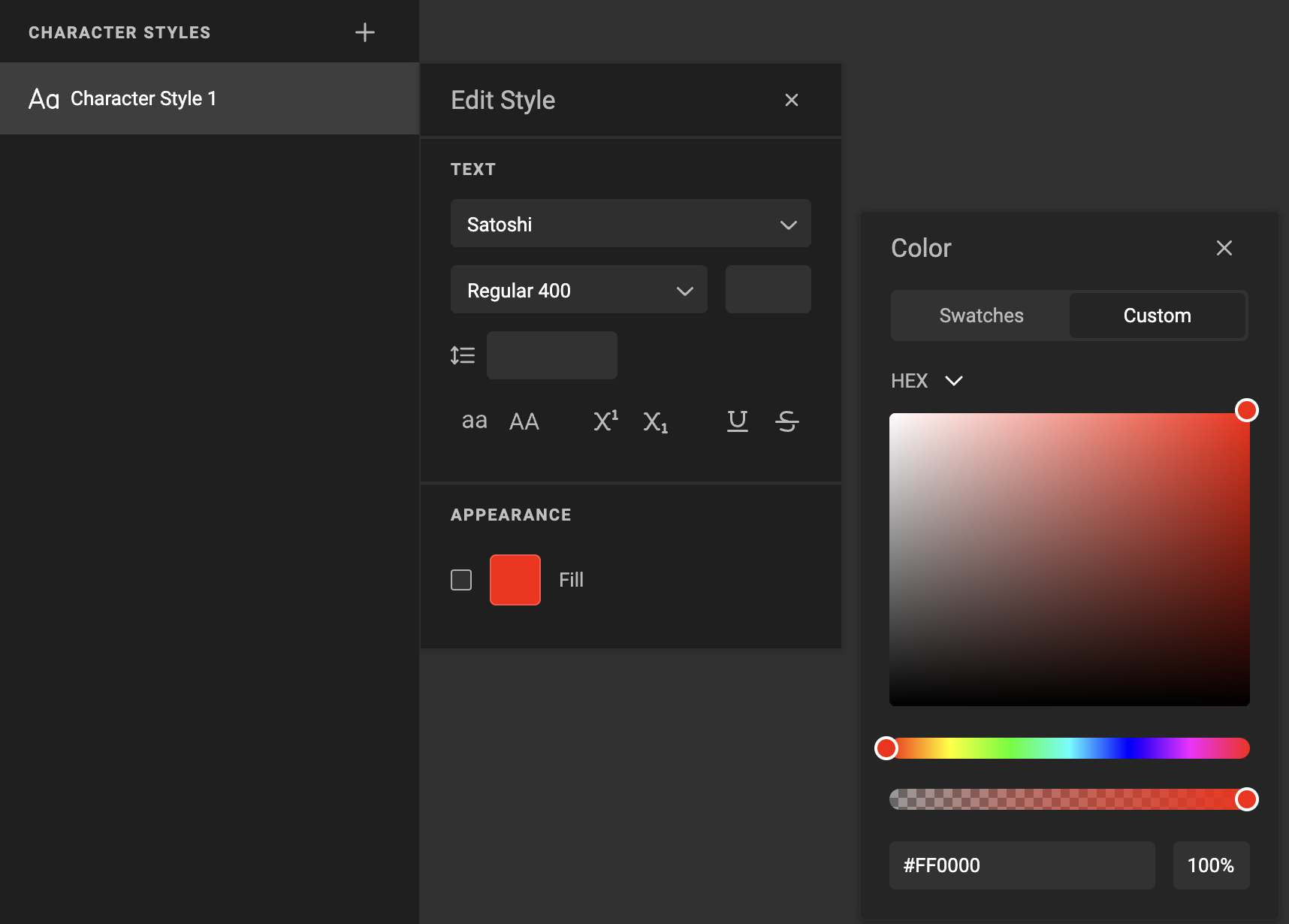Image resolution: width=1289 pixels, height=924 pixels.
Task: Add a new character style
Action: (x=365, y=32)
